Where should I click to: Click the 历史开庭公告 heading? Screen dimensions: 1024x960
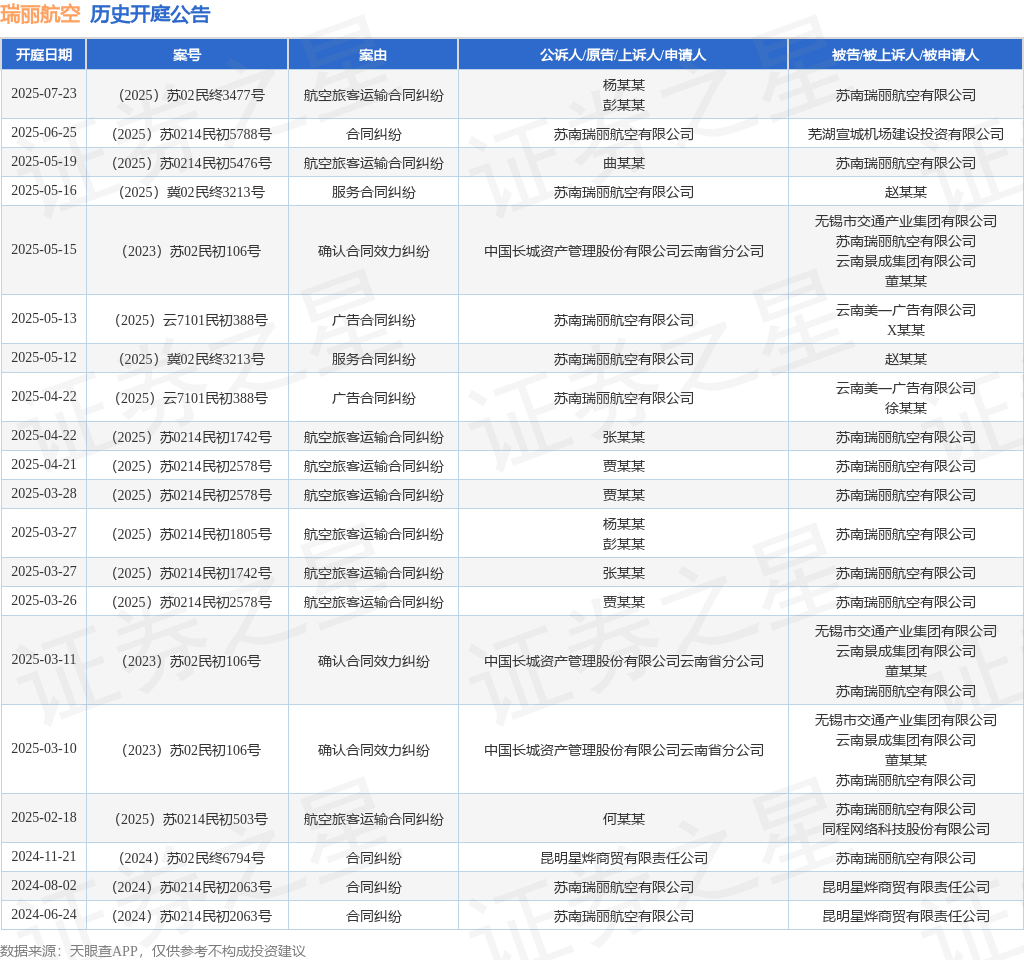150,14
